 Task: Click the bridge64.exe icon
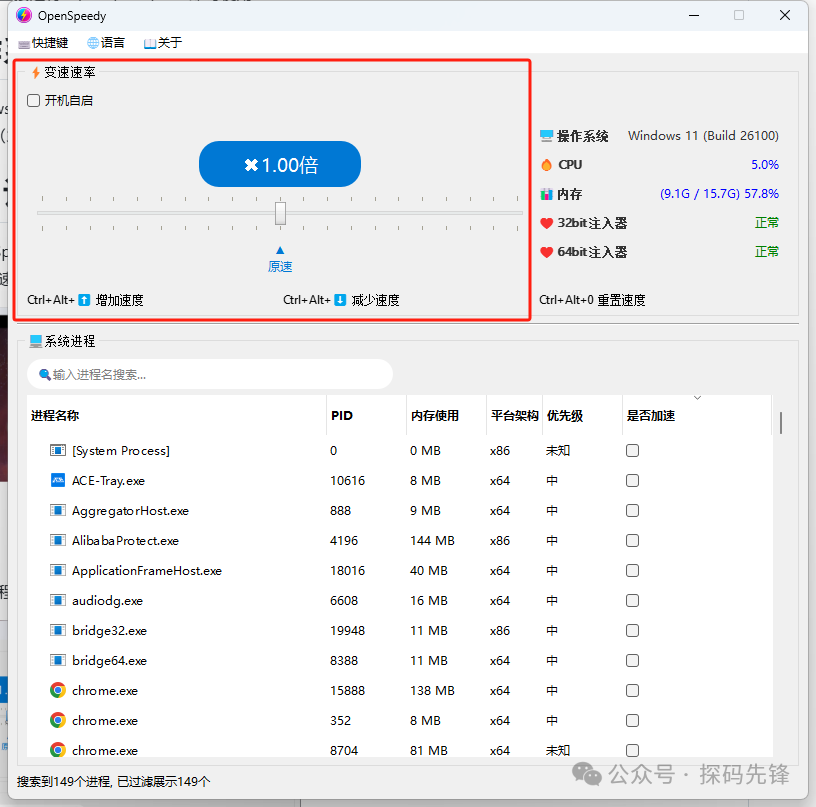58,661
